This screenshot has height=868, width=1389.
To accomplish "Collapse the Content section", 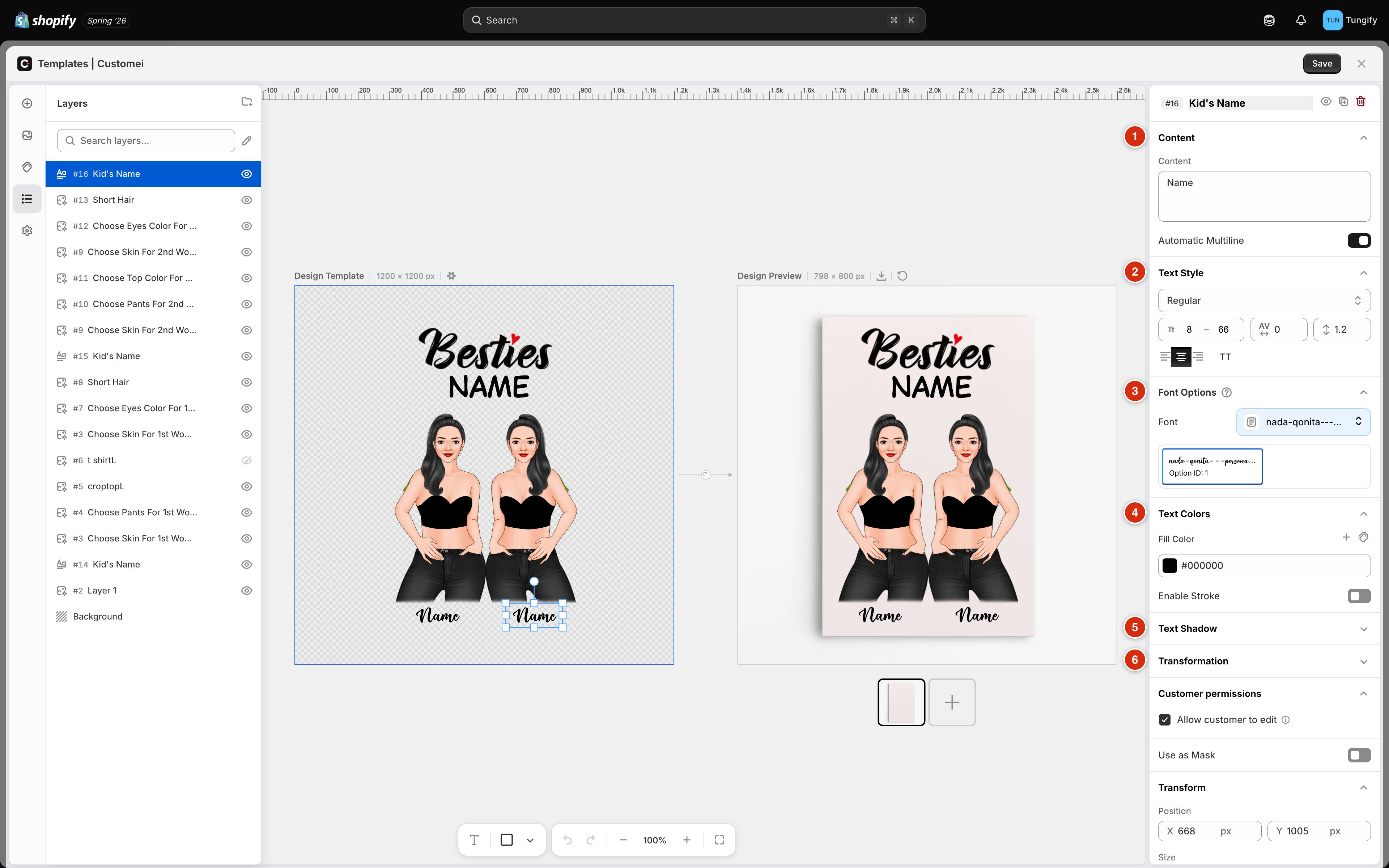I will 1364,138.
